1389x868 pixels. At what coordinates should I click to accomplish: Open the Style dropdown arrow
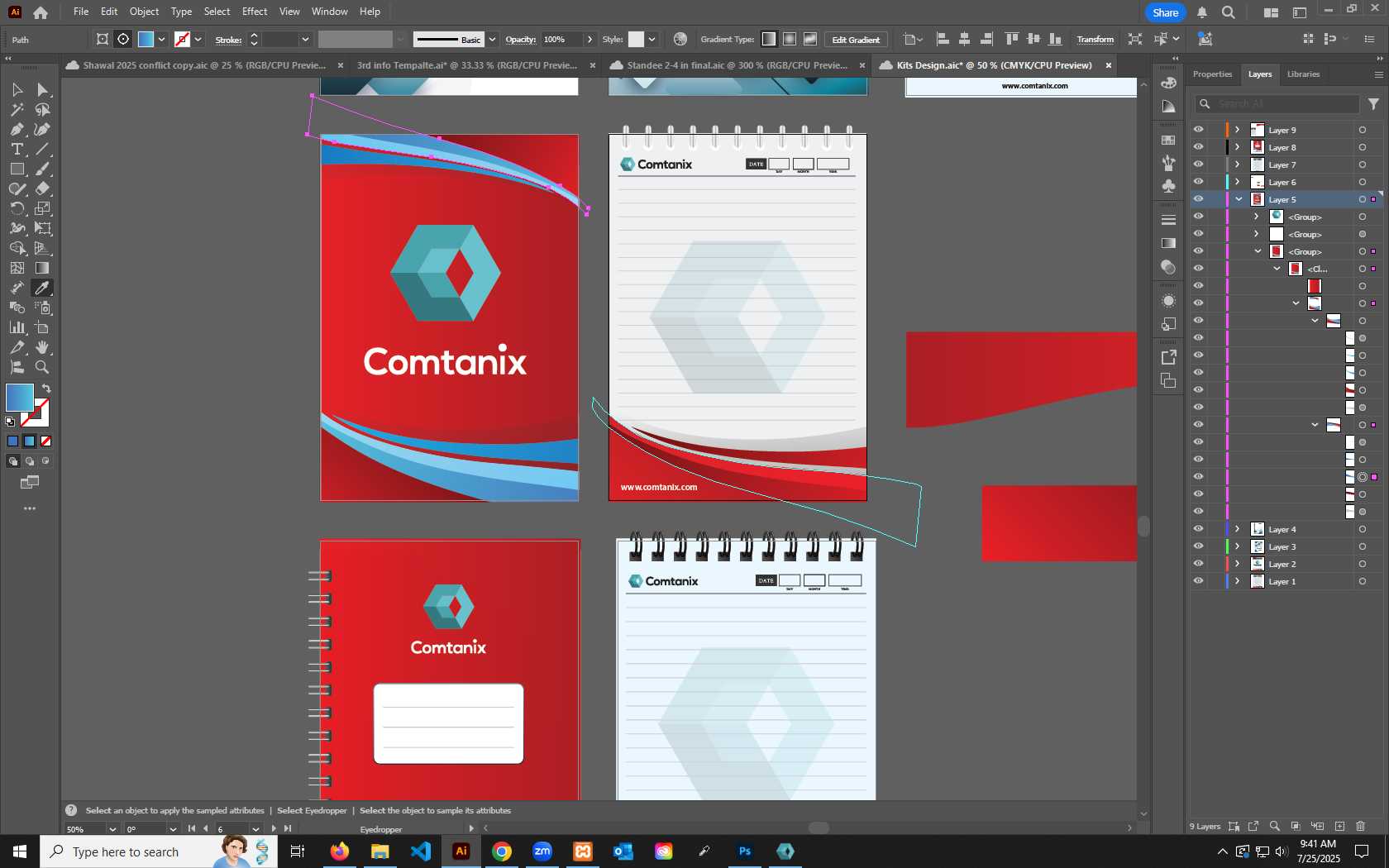(652, 39)
